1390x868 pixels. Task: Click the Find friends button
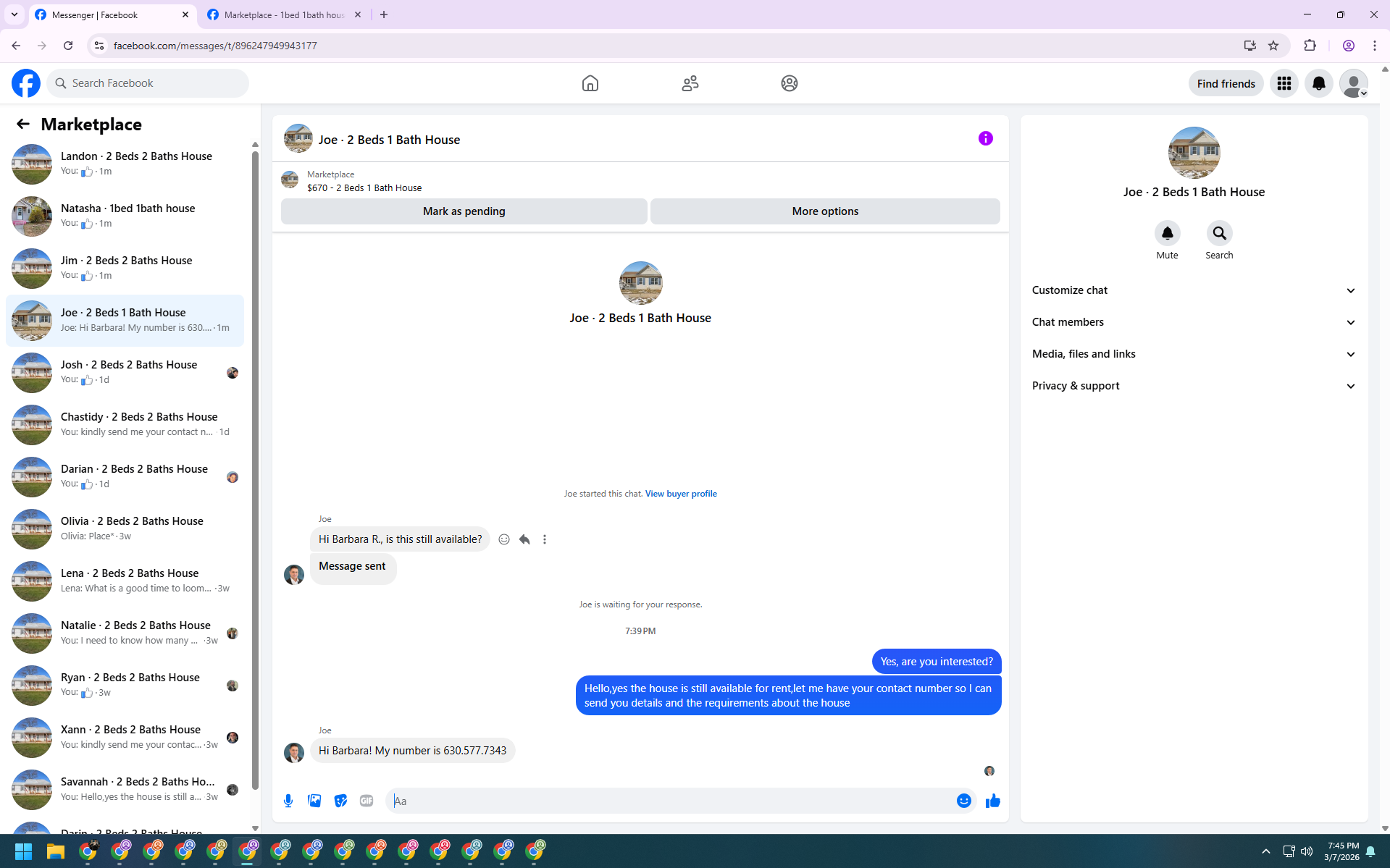1226,83
